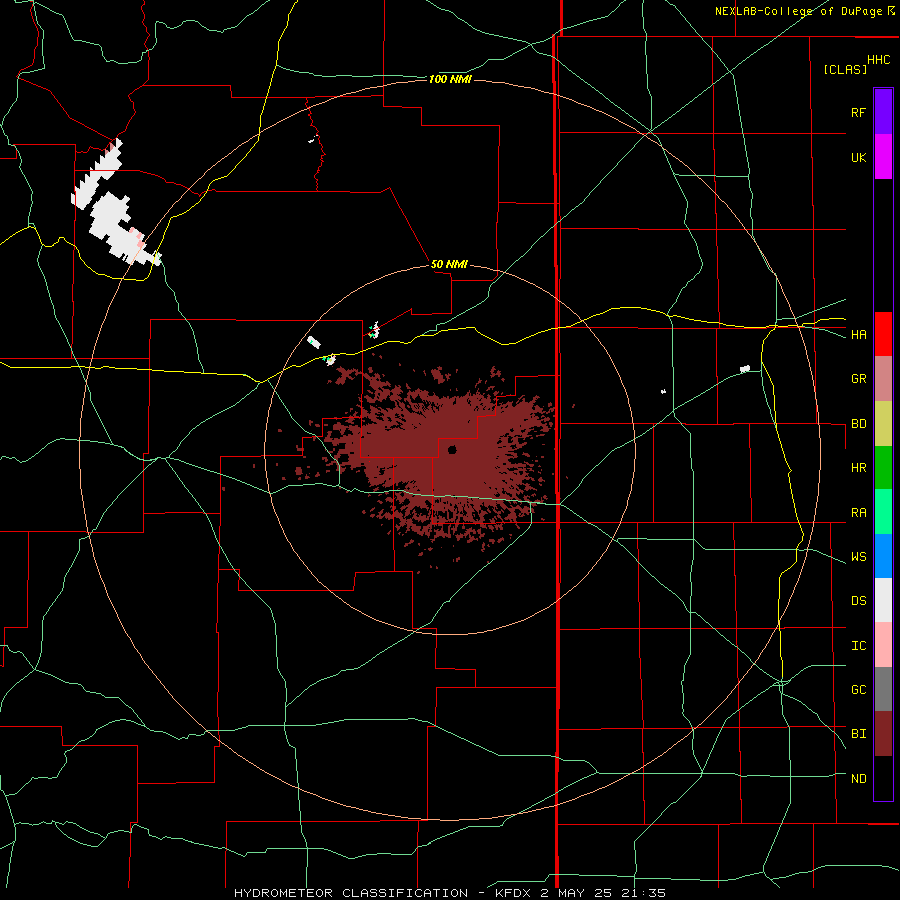This screenshot has height=900, width=900.
Task: Click the '[CLAS]' units label
Action: 845,69
